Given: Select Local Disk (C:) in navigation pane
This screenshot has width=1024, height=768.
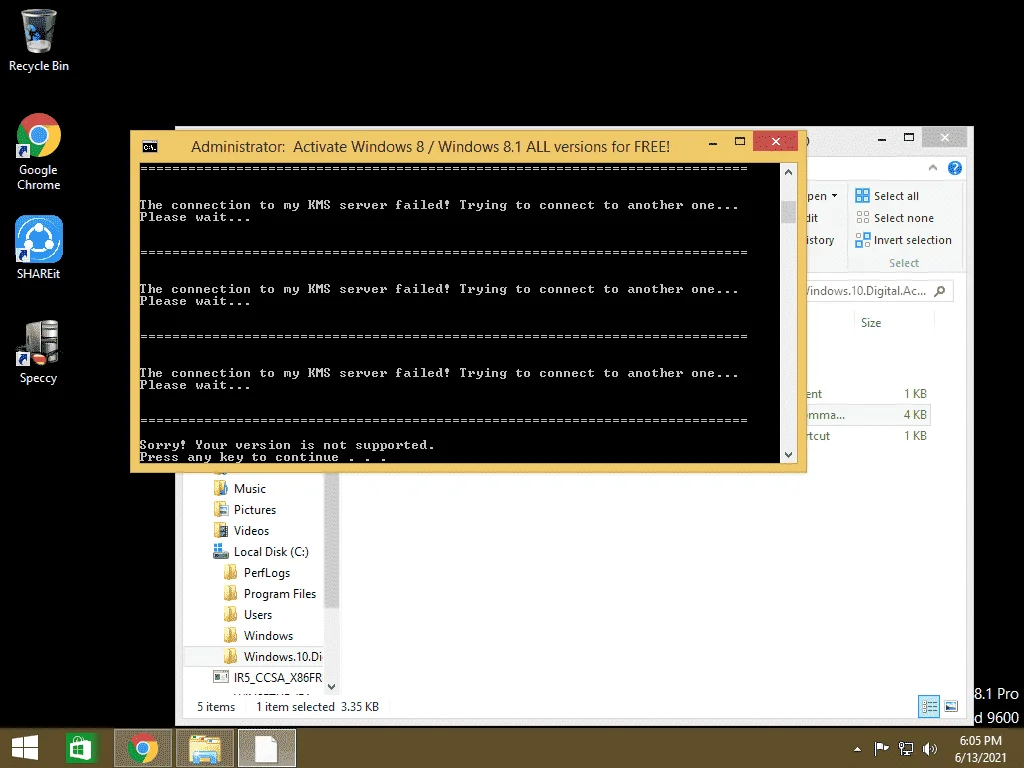Looking at the screenshot, I should (x=261, y=552).
